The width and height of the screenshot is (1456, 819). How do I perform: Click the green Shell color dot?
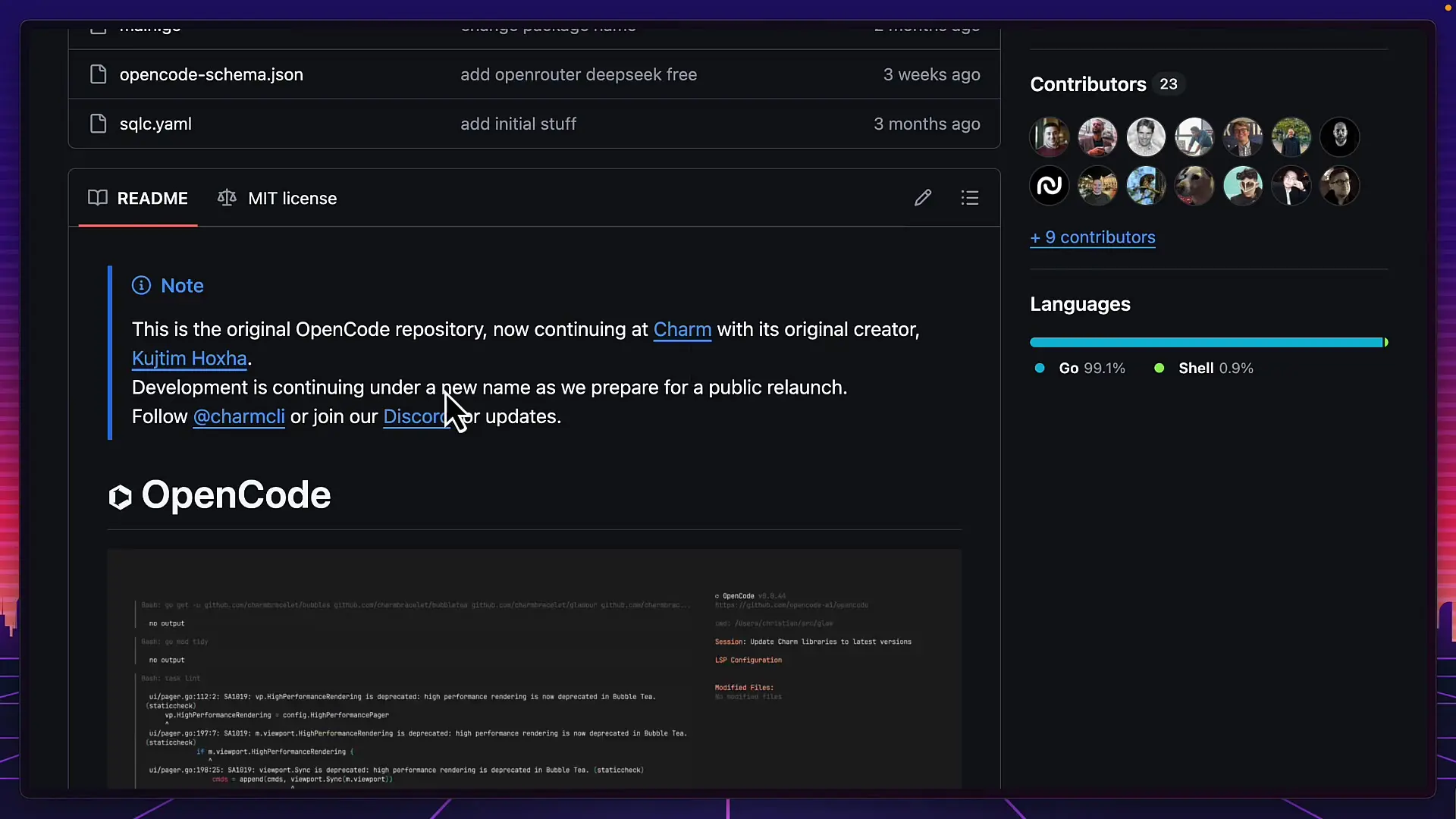[1159, 369]
